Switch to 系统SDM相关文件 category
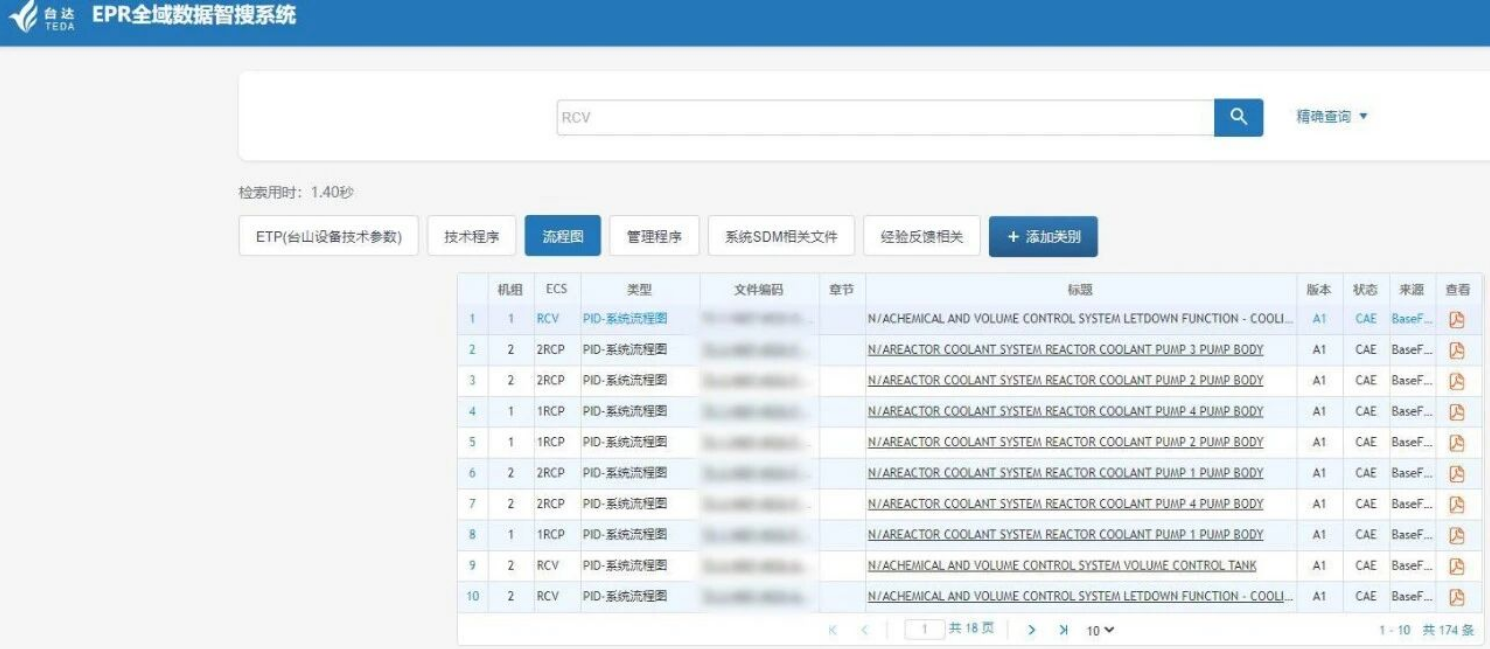Viewport: 1490px width, 649px height. pyautogui.click(x=782, y=237)
